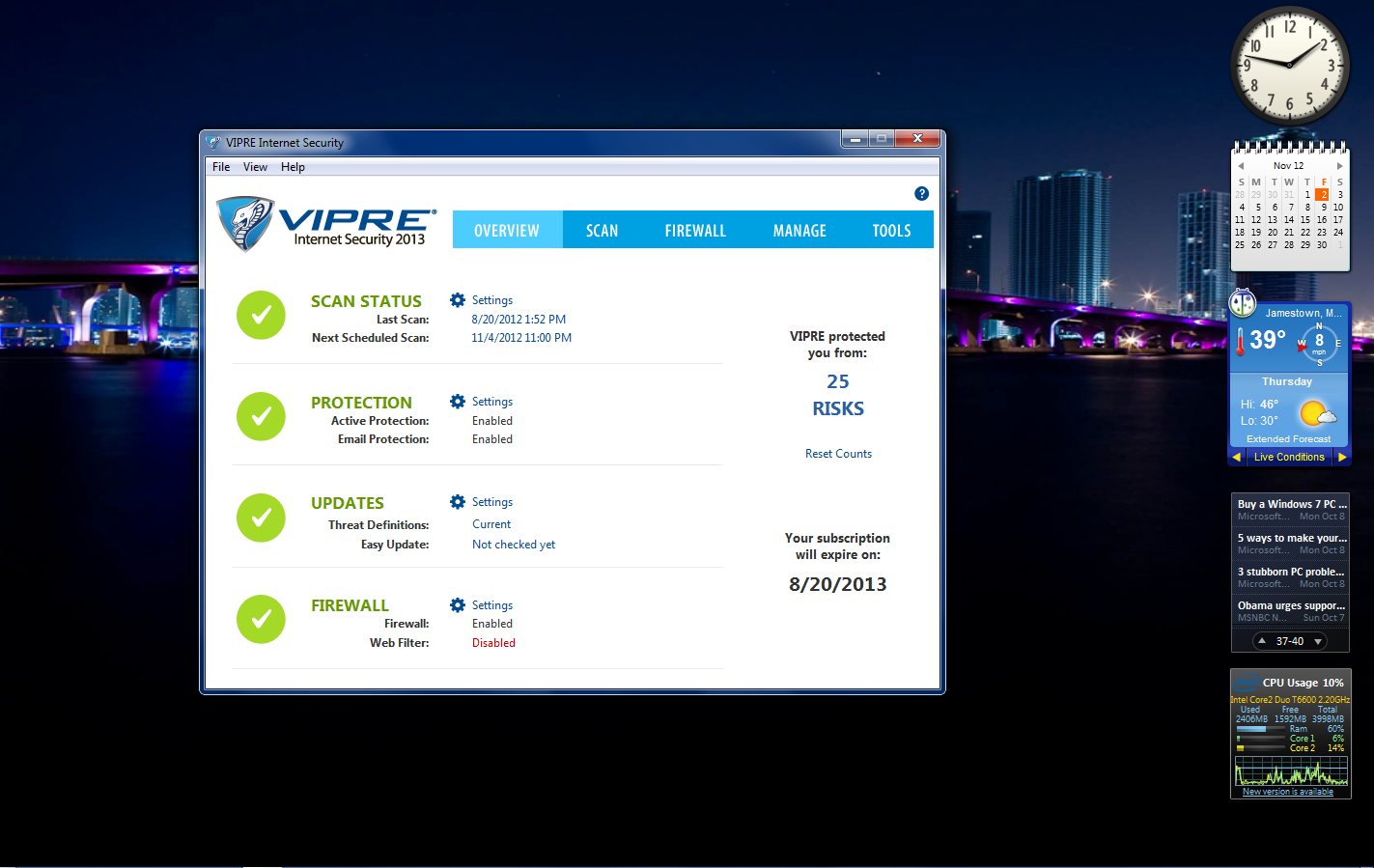Click the '25 RISKS' count

(x=838, y=395)
